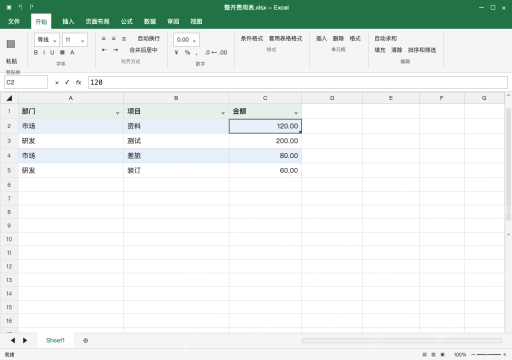
Task: Apply currency ¥ number format
Action: [177, 52]
